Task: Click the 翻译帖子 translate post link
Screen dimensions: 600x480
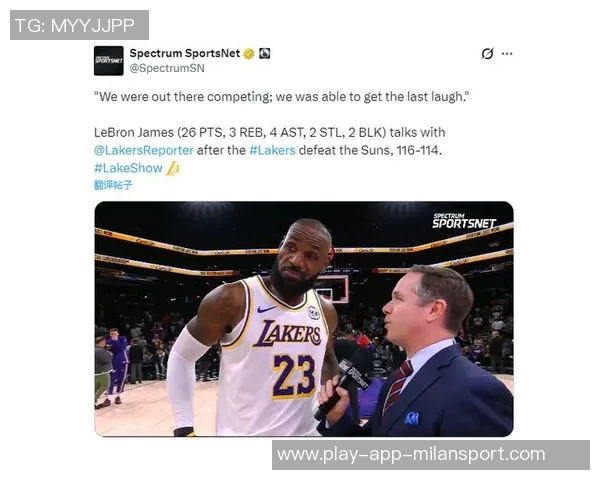Action: pos(113,185)
